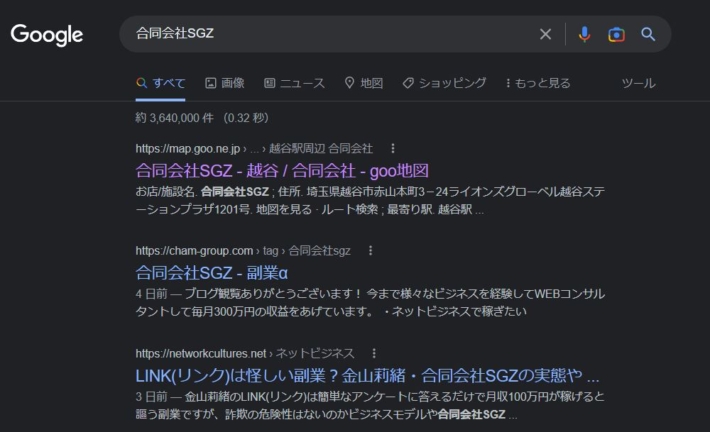This screenshot has height=432, width=710.
Task: Clear the search box with X icon
Action: pyautogui.click(x=546, y=34)
